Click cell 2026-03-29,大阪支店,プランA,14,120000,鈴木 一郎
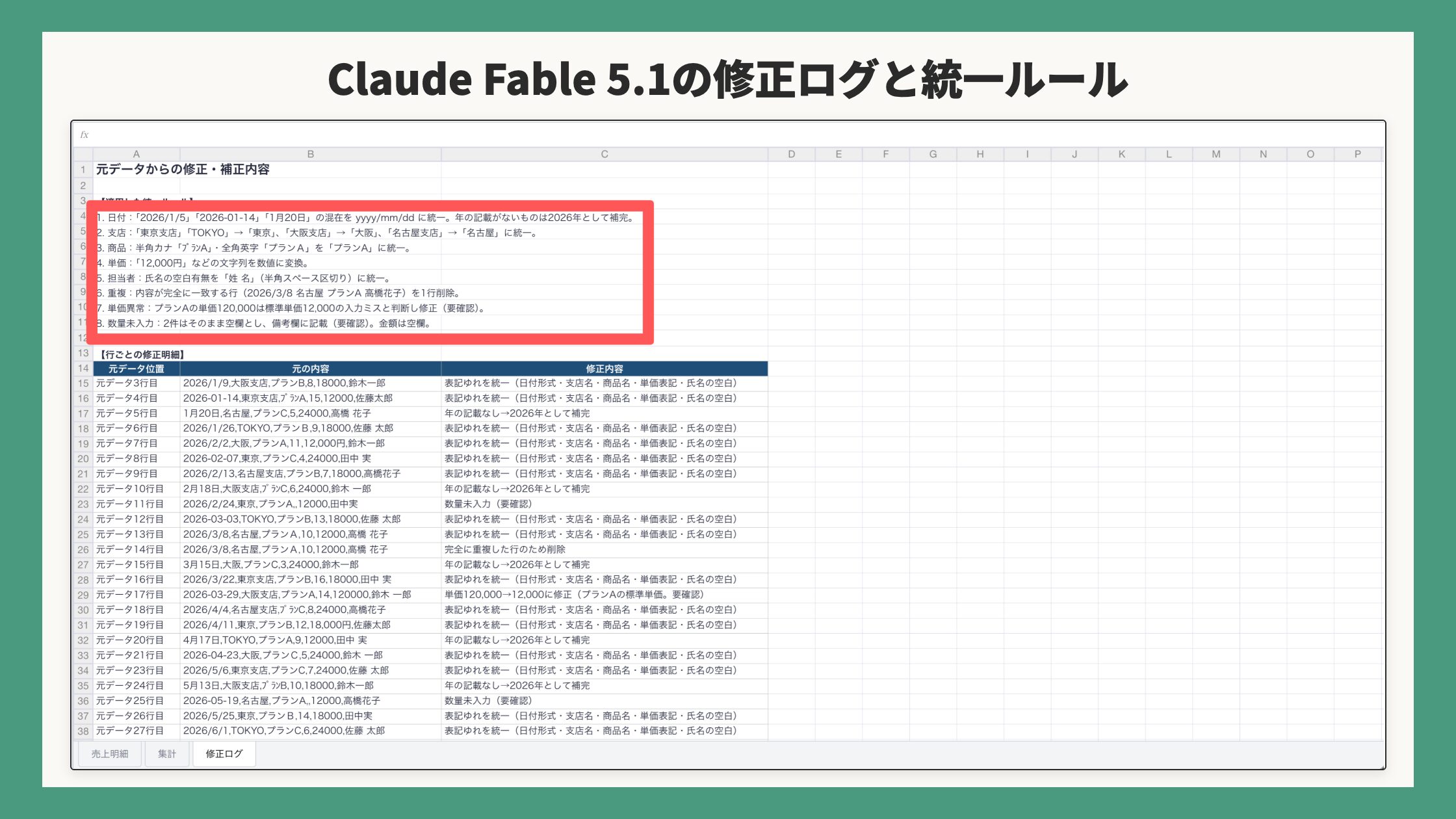This screenshot has width=1456, height=819. point(311,595)
